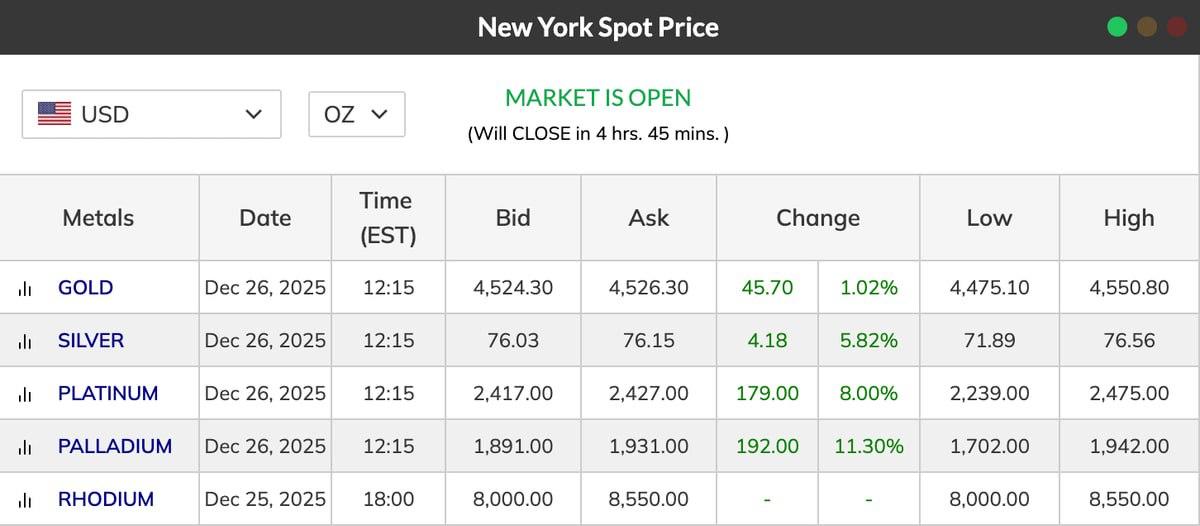Open the chart icon beside PALLADIUM
The image size is (1200, 526).
click(x=25, y=447)
